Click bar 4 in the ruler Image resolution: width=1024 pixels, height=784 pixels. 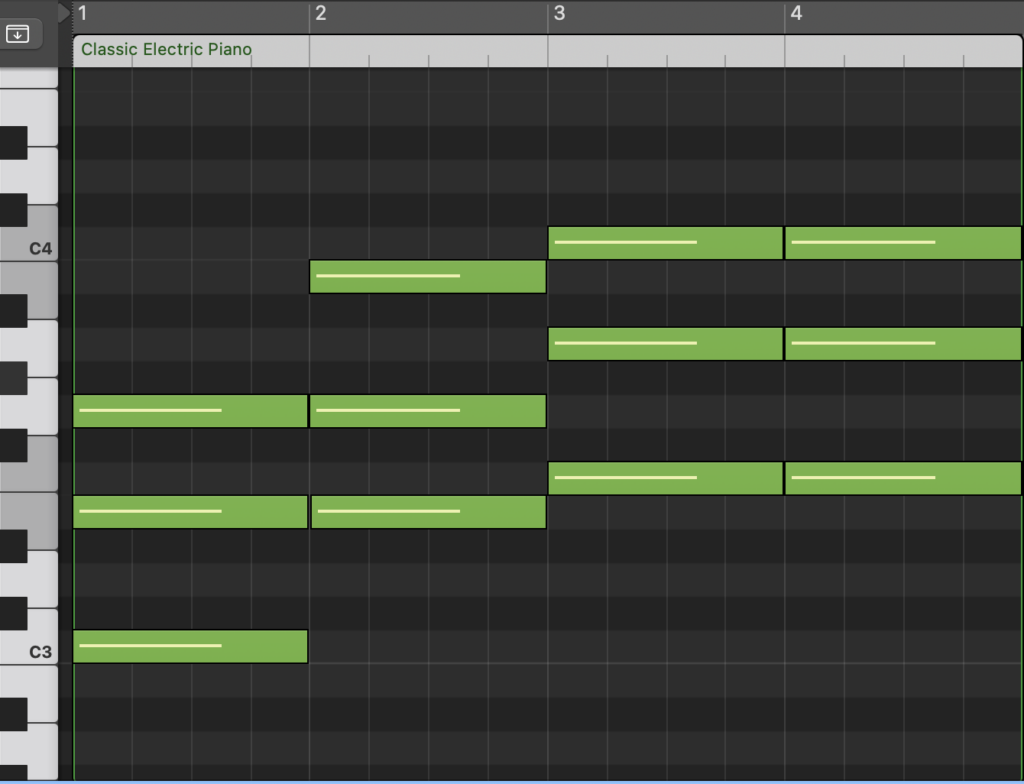796,13
